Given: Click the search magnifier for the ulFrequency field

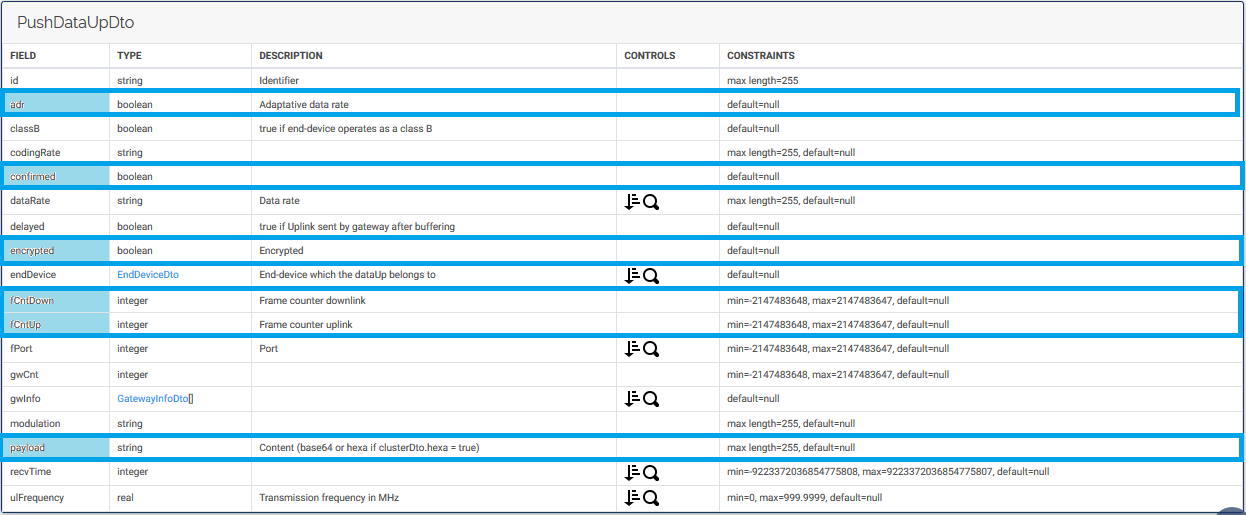Looking at the screenshot, I should (x=651, y=498).
